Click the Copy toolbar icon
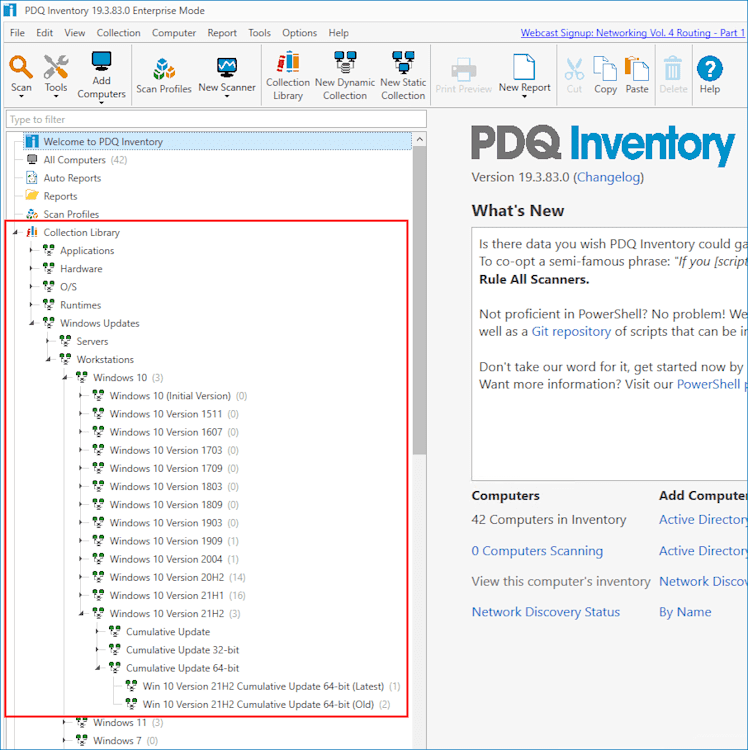748x750 pixels. (605, 76)
